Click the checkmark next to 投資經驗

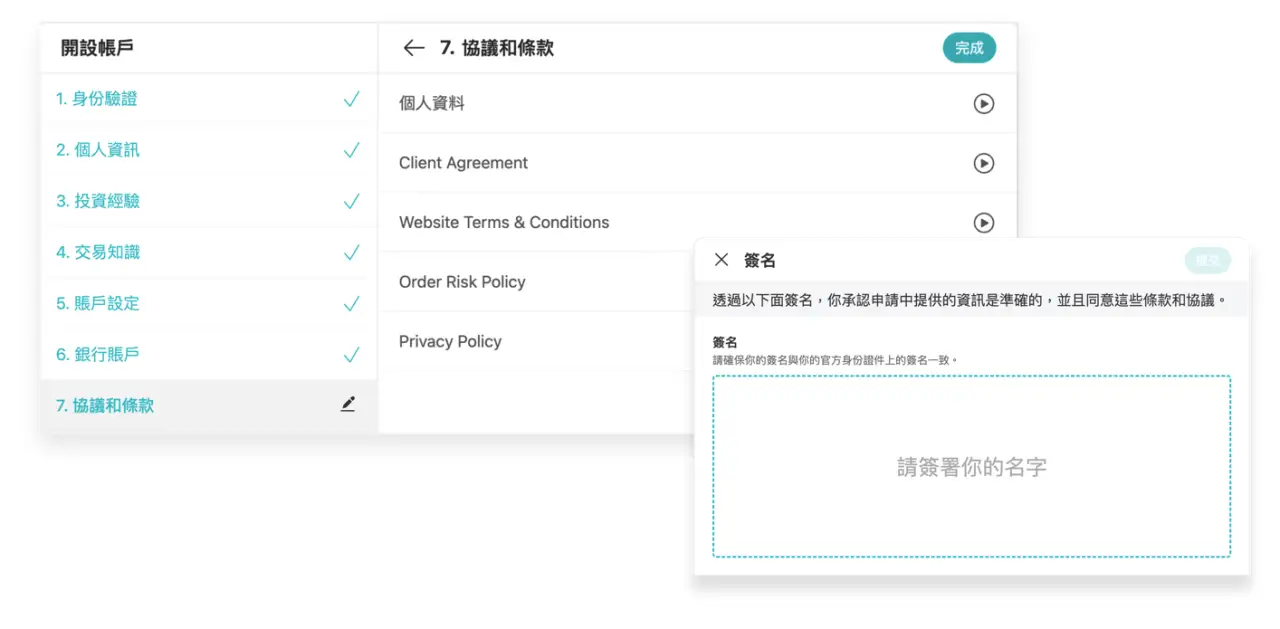click(x=351, y=201)
